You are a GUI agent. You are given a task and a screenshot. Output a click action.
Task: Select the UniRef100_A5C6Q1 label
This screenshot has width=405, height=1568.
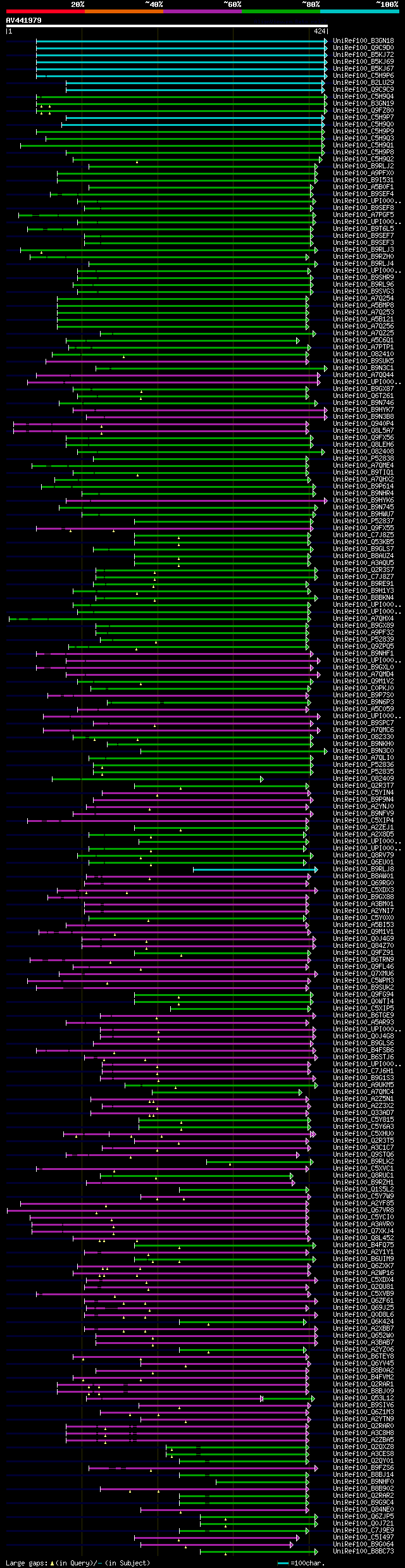[363, 340]
